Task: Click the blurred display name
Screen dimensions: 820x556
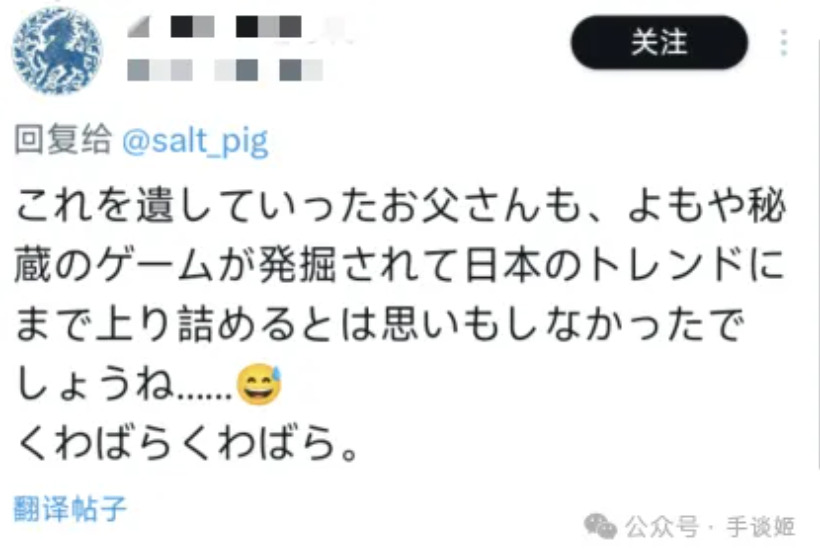Action: point(241,27)
